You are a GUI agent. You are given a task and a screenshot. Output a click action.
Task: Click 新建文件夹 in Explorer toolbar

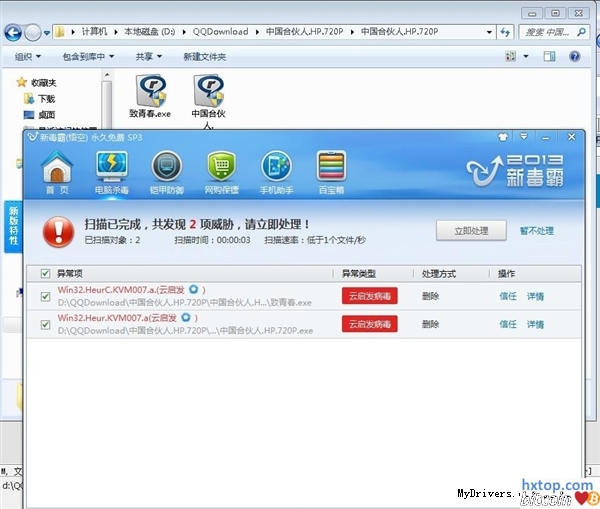click(204, 57)
